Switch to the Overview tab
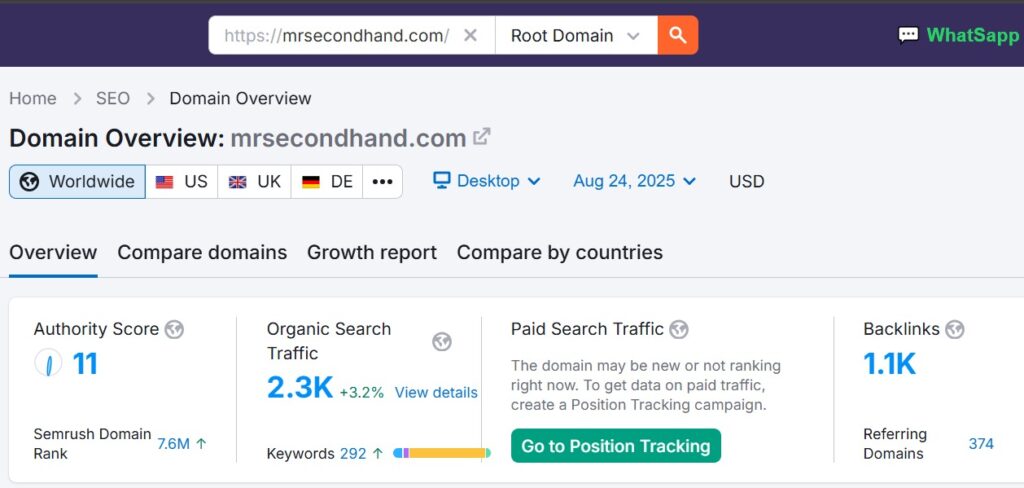Screen dimensions: 1024x488 (x=53, y=253)
